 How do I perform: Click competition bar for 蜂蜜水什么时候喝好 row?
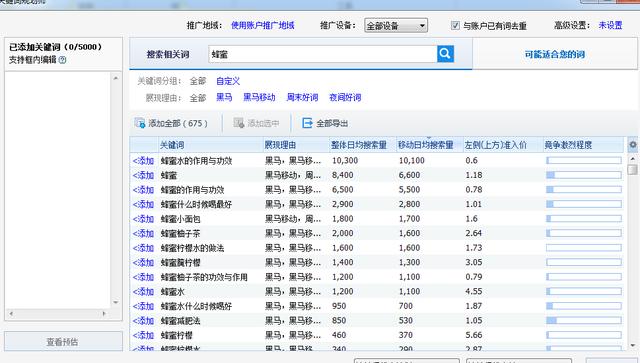pos(584,306)
